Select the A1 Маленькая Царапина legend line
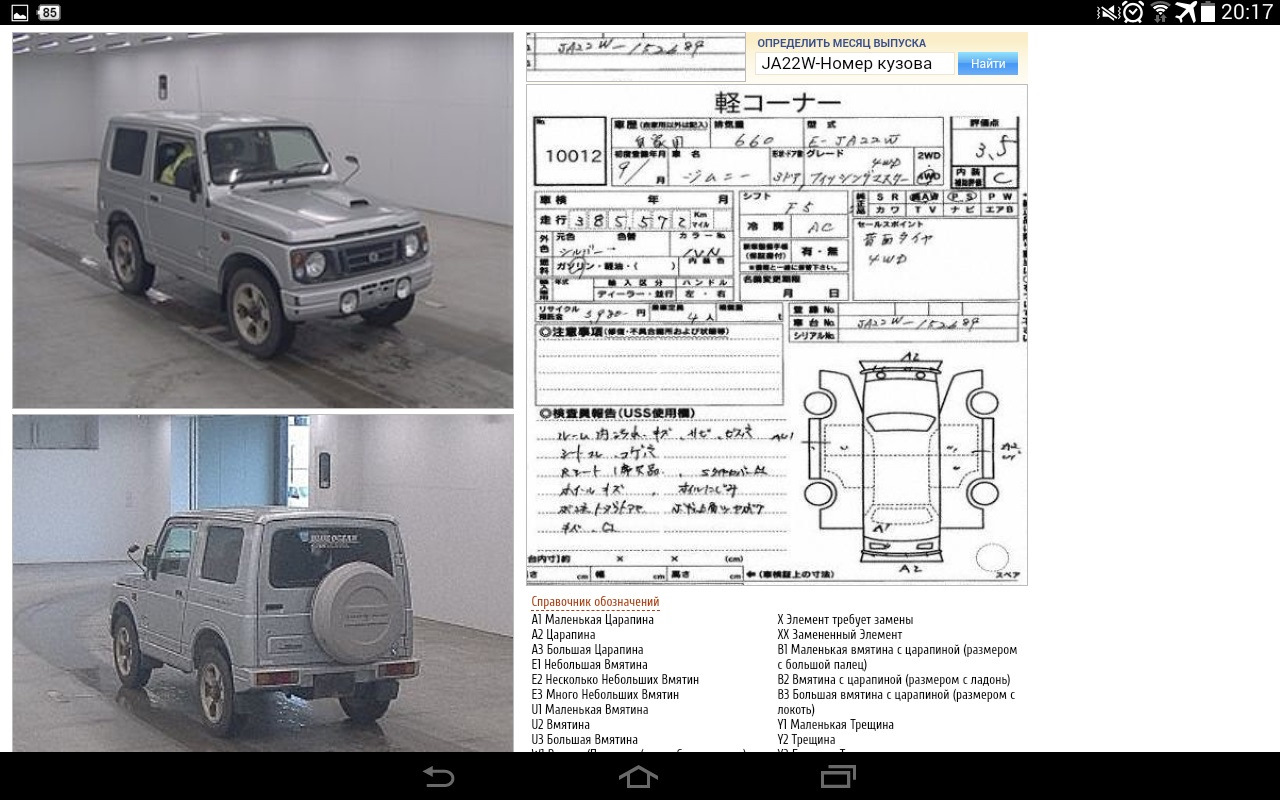This screenshot has width=1280, height=800. pos(592,620)
